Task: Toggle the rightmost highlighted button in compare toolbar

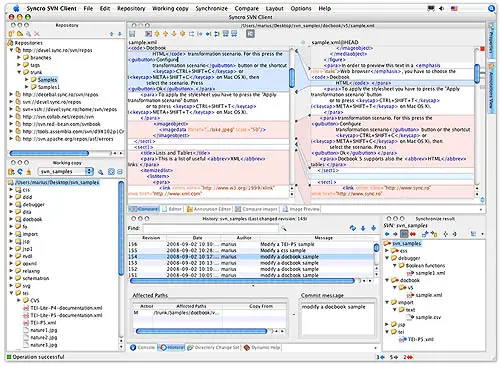Action: click(250, 34)
